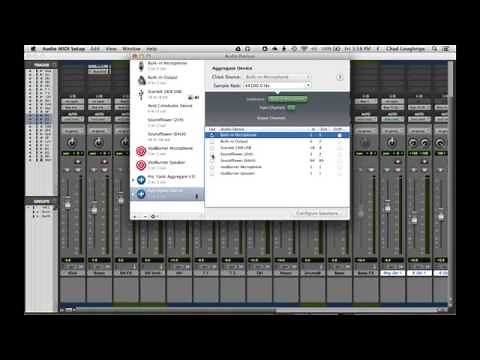480x360 pixels.
Task: Open Groups list menu in Pro Tools window
Action: click(54, 201)
